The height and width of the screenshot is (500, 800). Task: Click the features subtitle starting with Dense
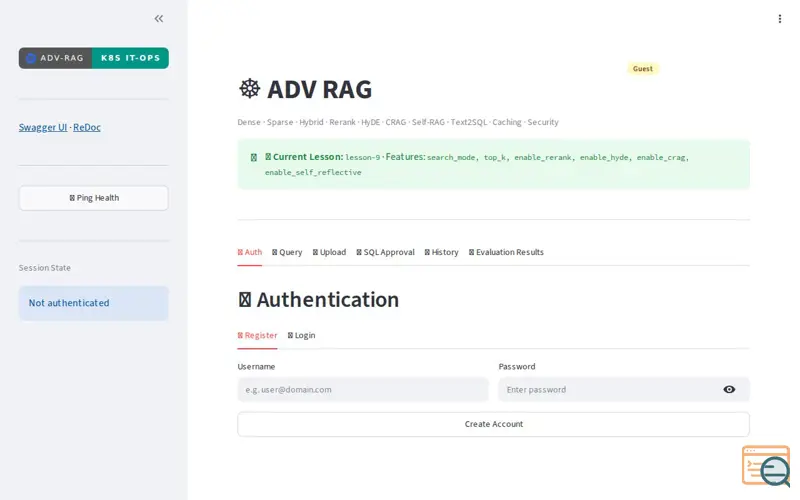[x=398, y=122]
